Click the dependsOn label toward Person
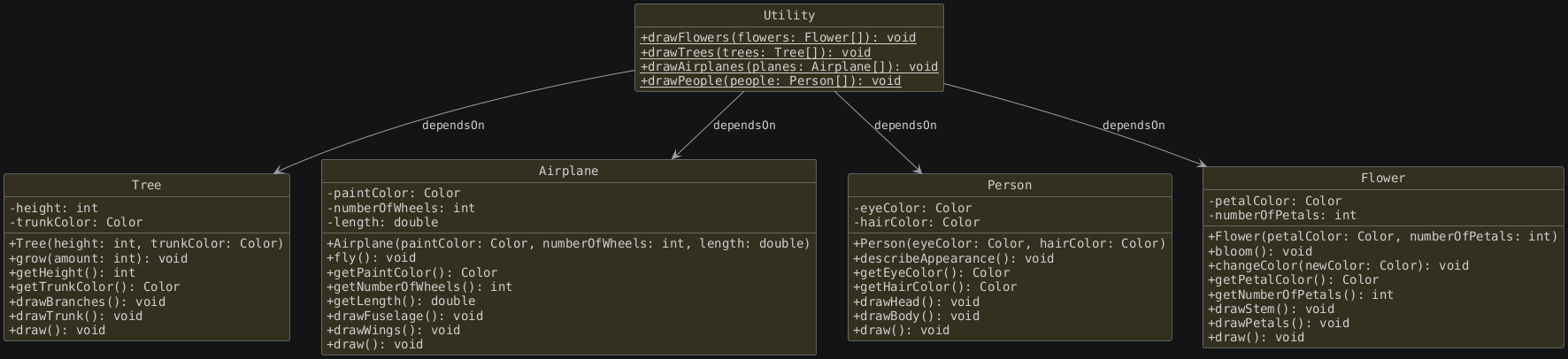 click(x=905, y=126)
